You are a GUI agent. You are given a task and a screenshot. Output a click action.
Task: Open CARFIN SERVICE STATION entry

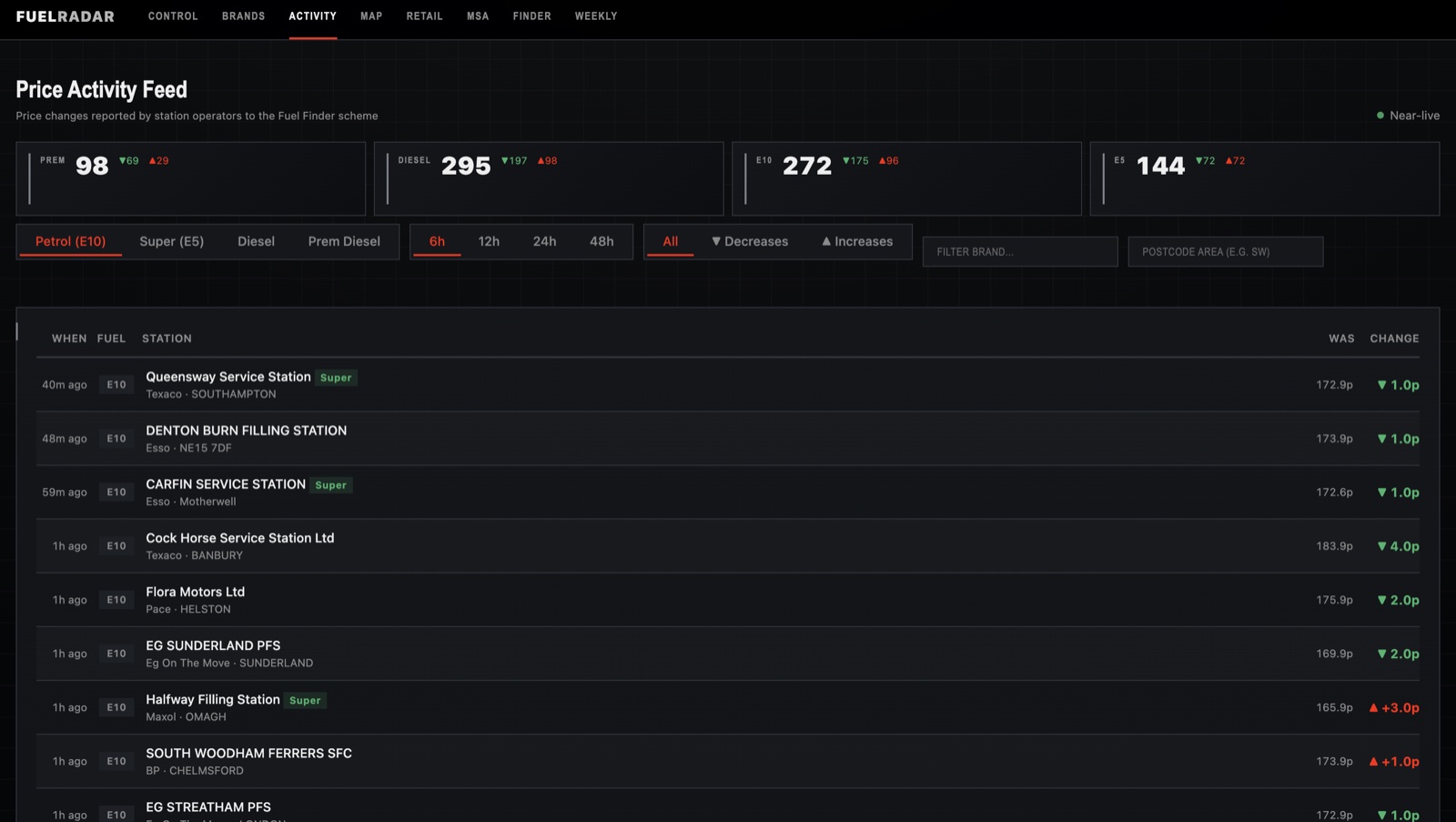tap(728, 492)
